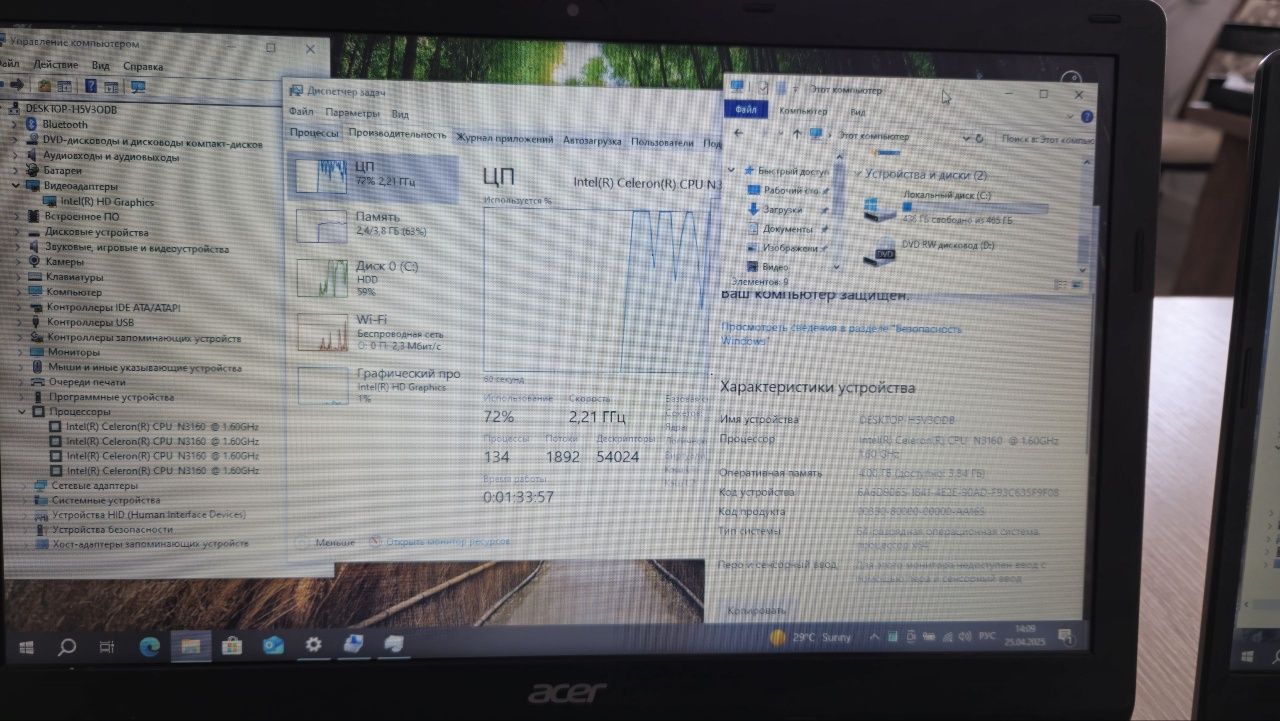
Task: Open the notification center icon in system tray
Action: pyautogui.click(x=1067, y=636)
